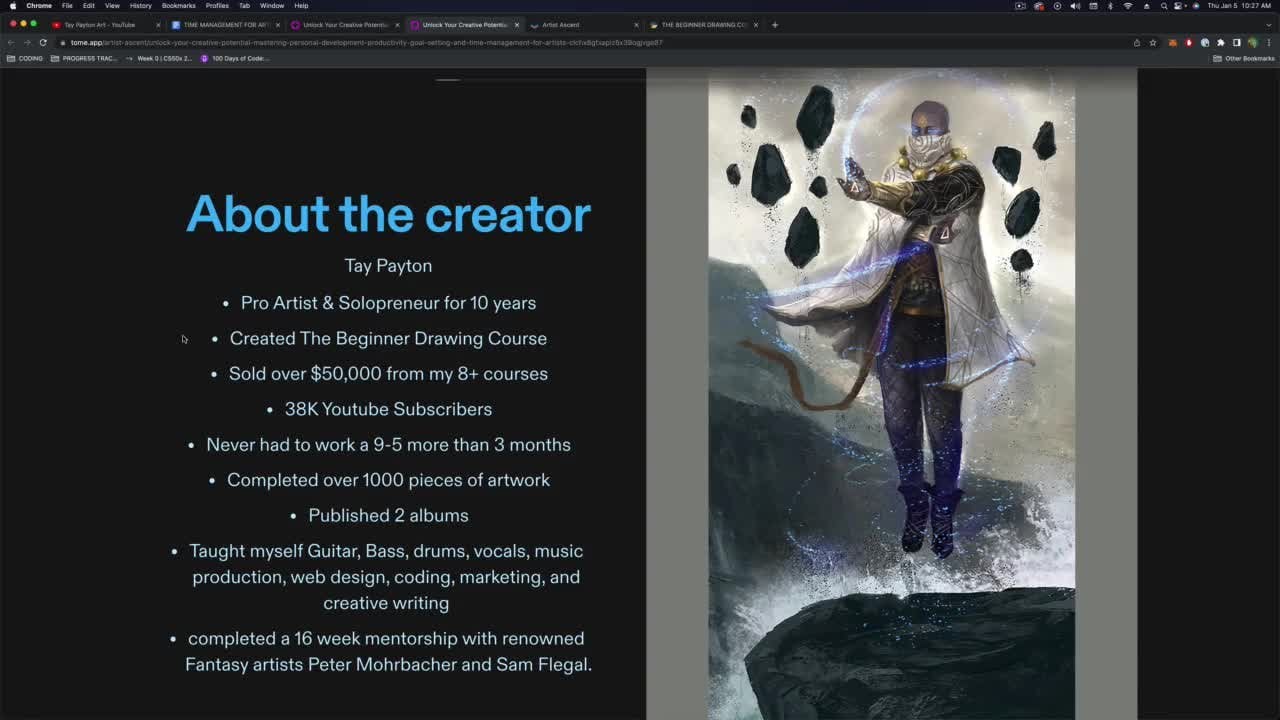Open a new tab with plus button
1280x720 pixels.
(x=774, y=24)
